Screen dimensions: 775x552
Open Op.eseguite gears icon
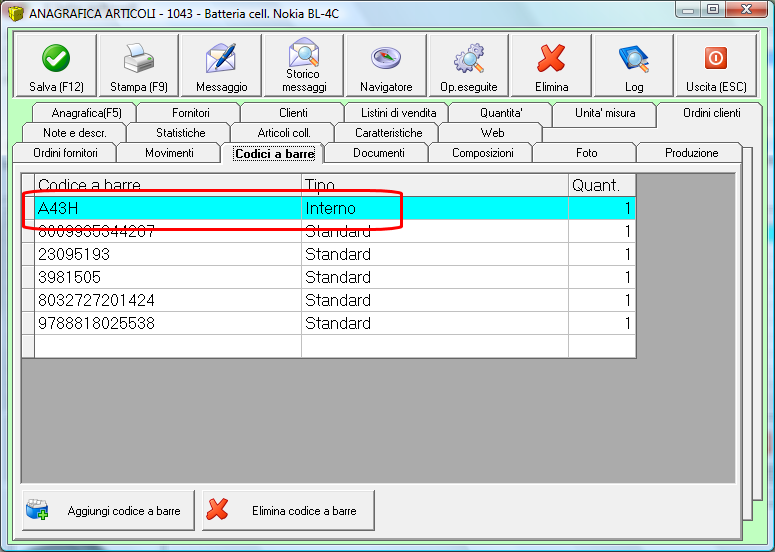point(469,58)
